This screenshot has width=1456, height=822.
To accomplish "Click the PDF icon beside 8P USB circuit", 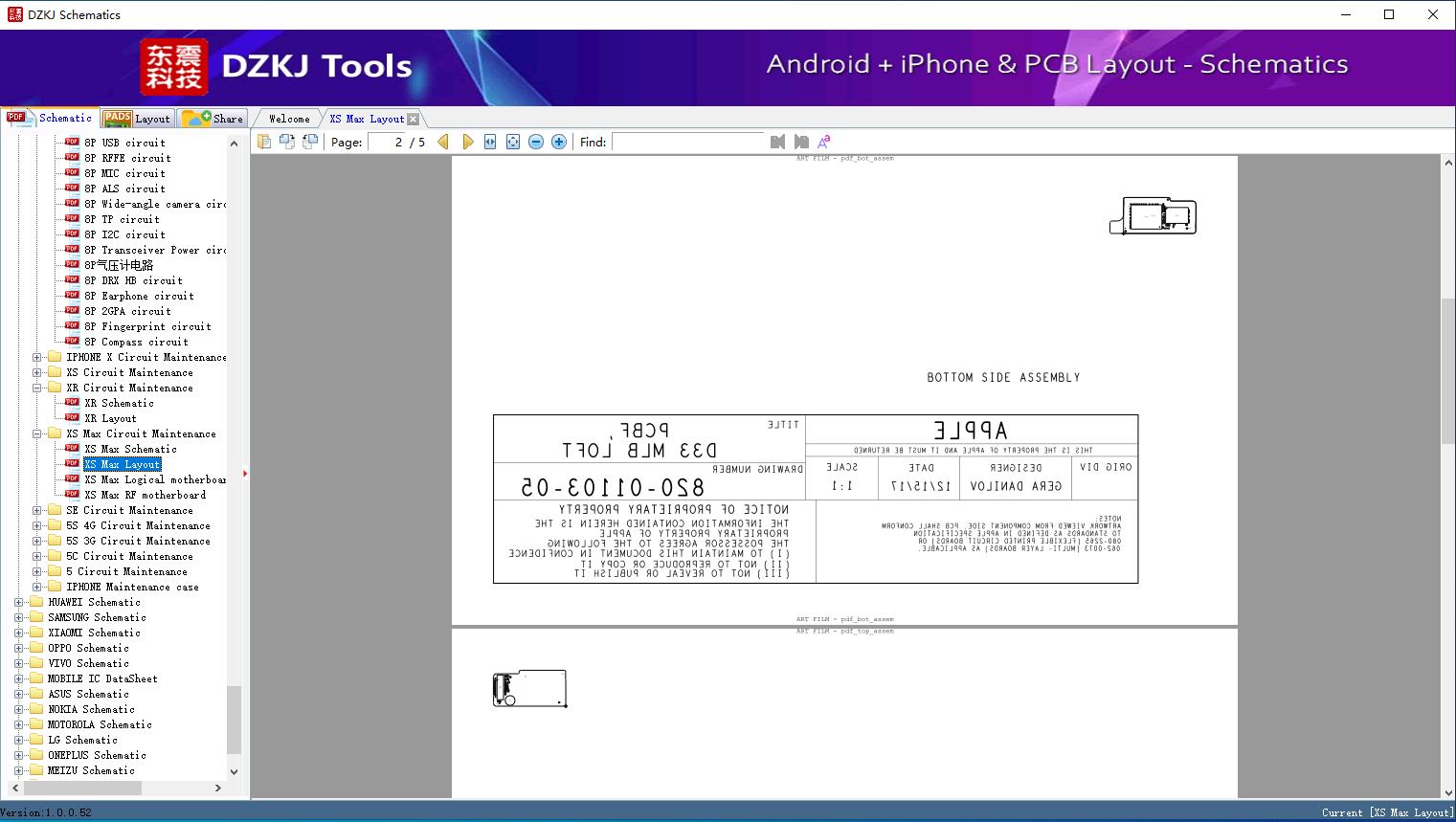I will [72, 143].
